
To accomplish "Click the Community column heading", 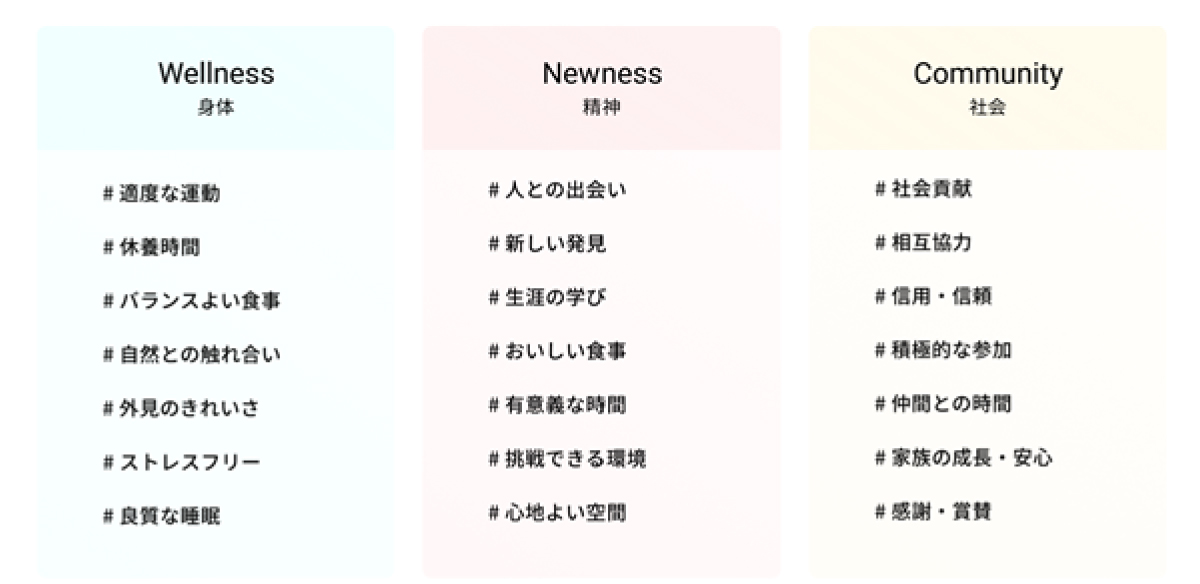I will click(x=988, y=74).
